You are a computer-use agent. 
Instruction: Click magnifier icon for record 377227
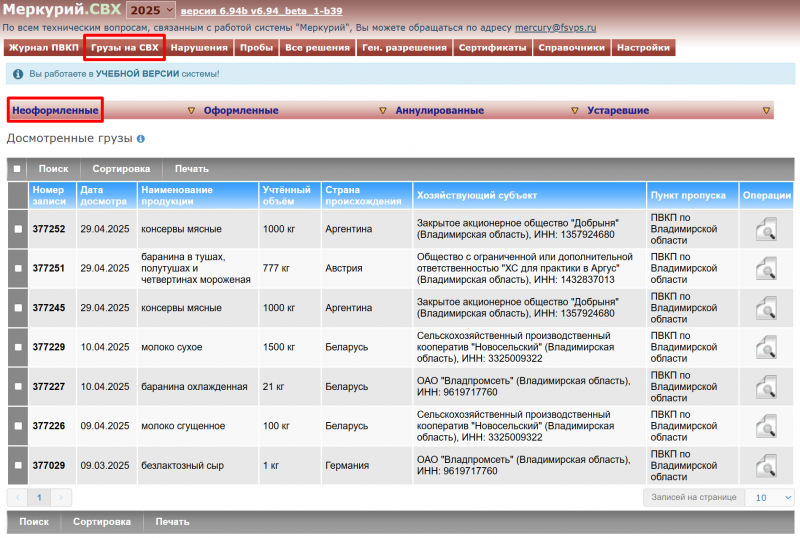(766, 387)
